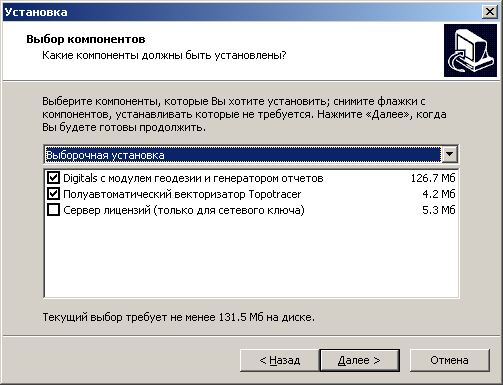Image resolution: width=503 pixels, height=385 pixels.
Task: Click the Установка title bar
Action: coord(242,12)
